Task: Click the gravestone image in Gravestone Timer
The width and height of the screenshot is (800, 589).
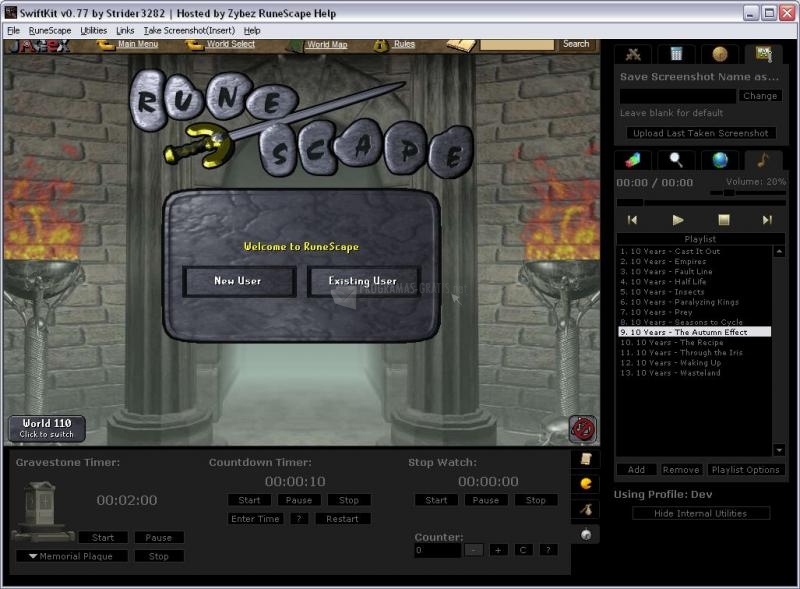Action: [41, 510]
